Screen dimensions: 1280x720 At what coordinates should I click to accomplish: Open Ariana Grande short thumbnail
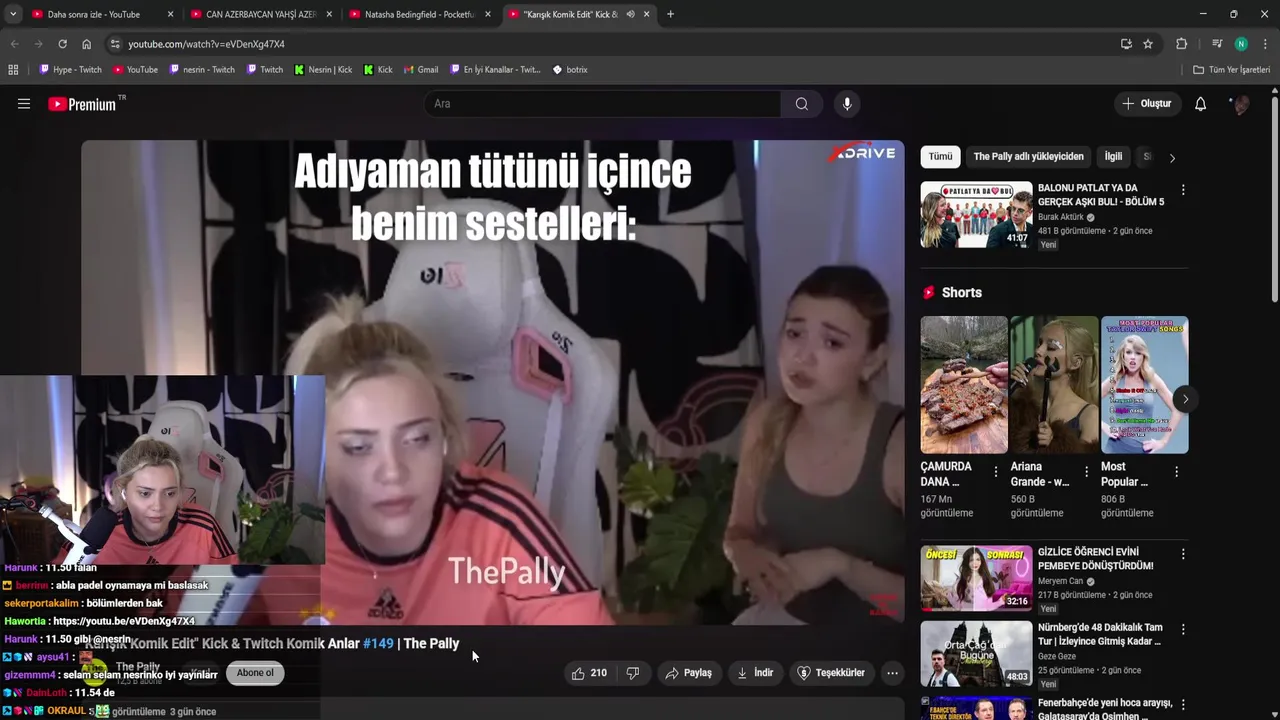(x=1054, y=385)
